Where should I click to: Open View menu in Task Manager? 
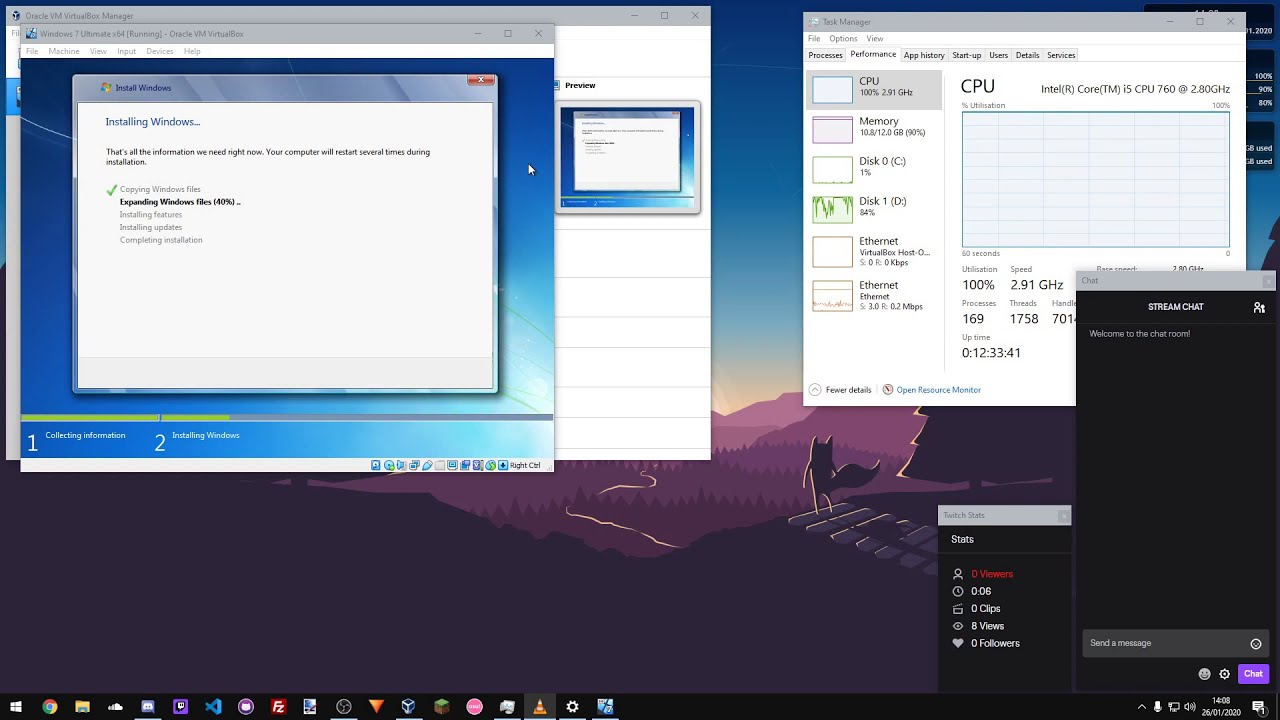pos(875,39)
